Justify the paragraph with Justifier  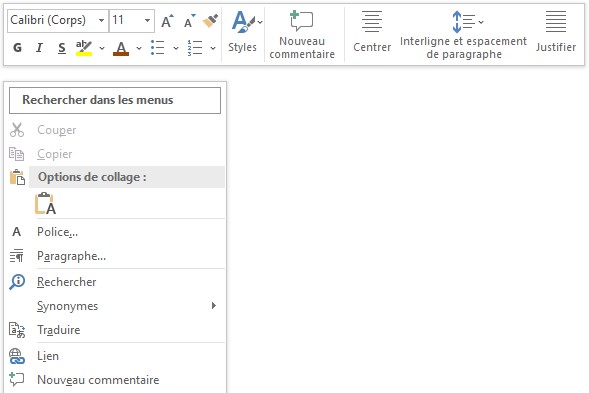[556, 32]
